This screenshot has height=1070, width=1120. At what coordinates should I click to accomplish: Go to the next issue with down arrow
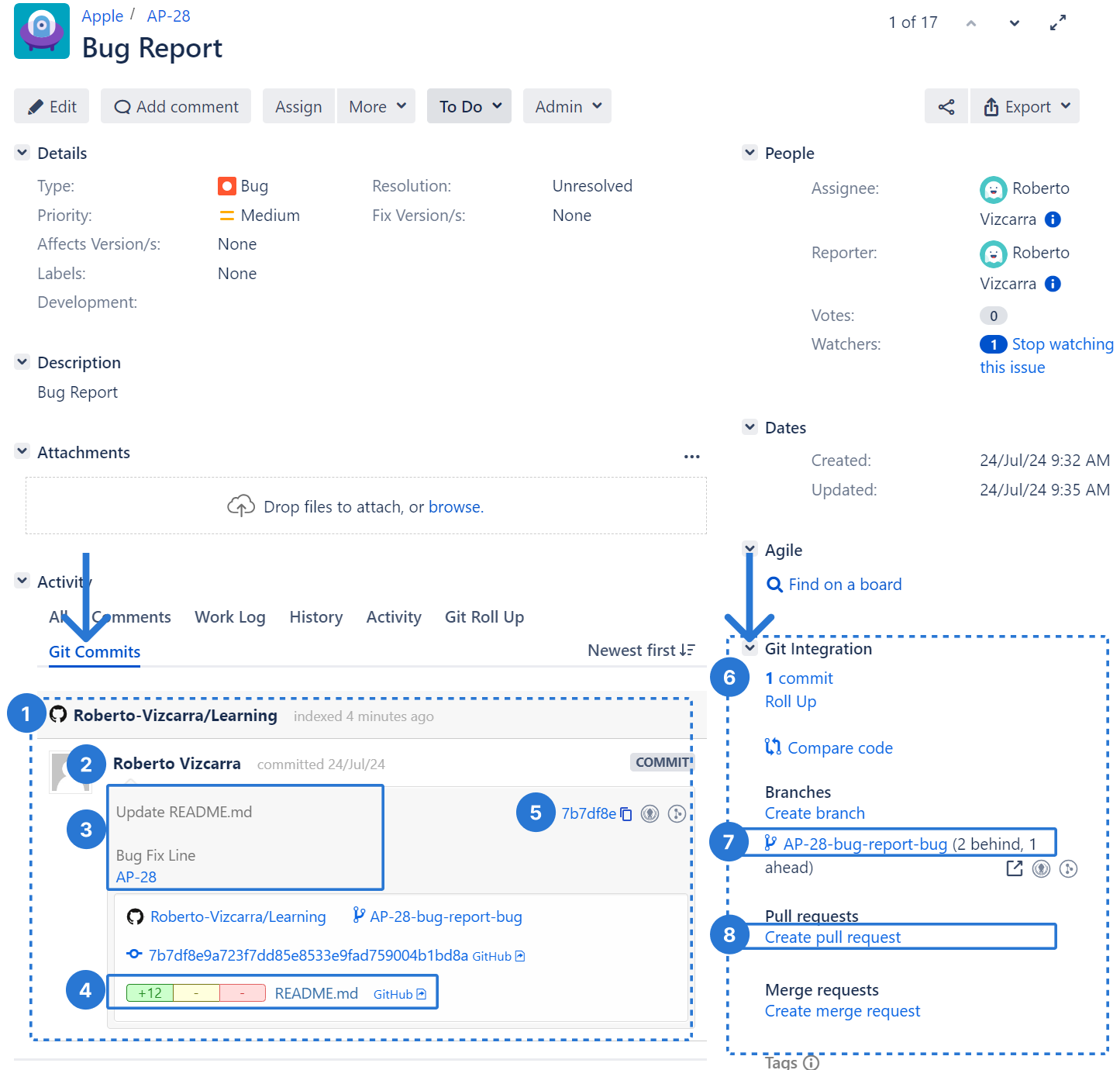tap(1015, 23)
